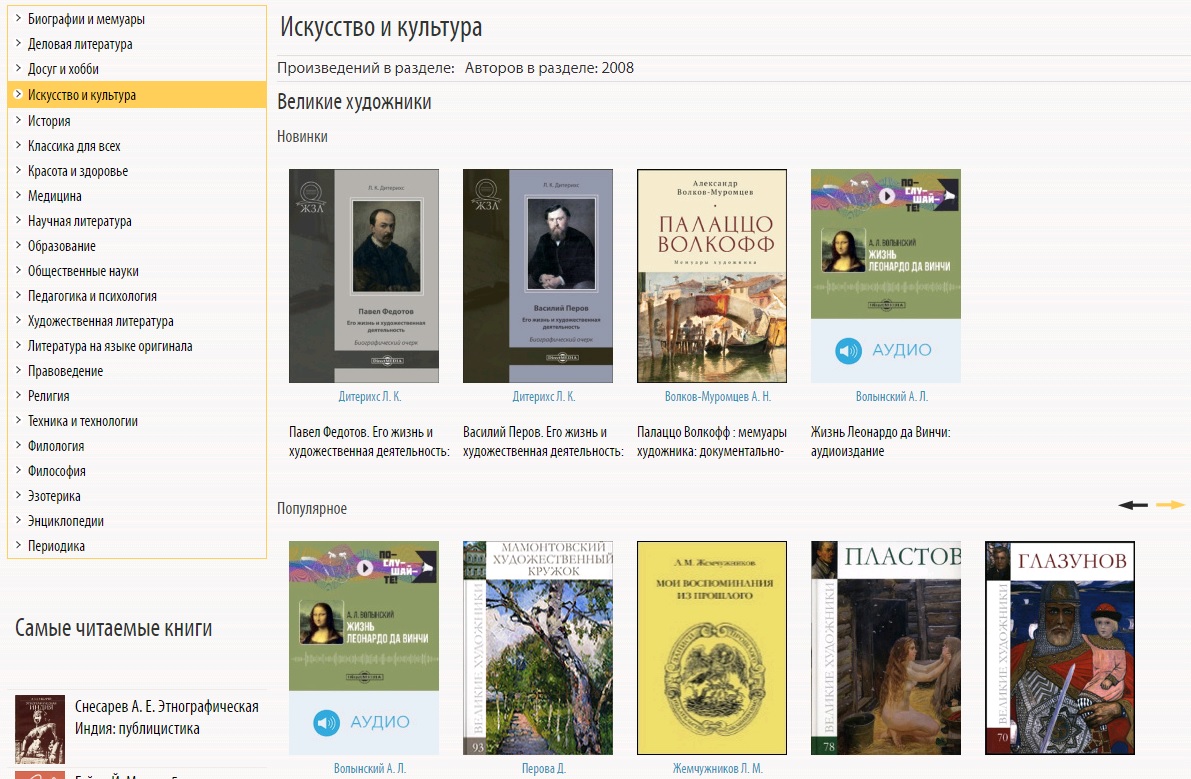Open author link Волков-Муромцев А. Н.
1191x779 pixels.
pyautogui.click(x=718, y=396)
